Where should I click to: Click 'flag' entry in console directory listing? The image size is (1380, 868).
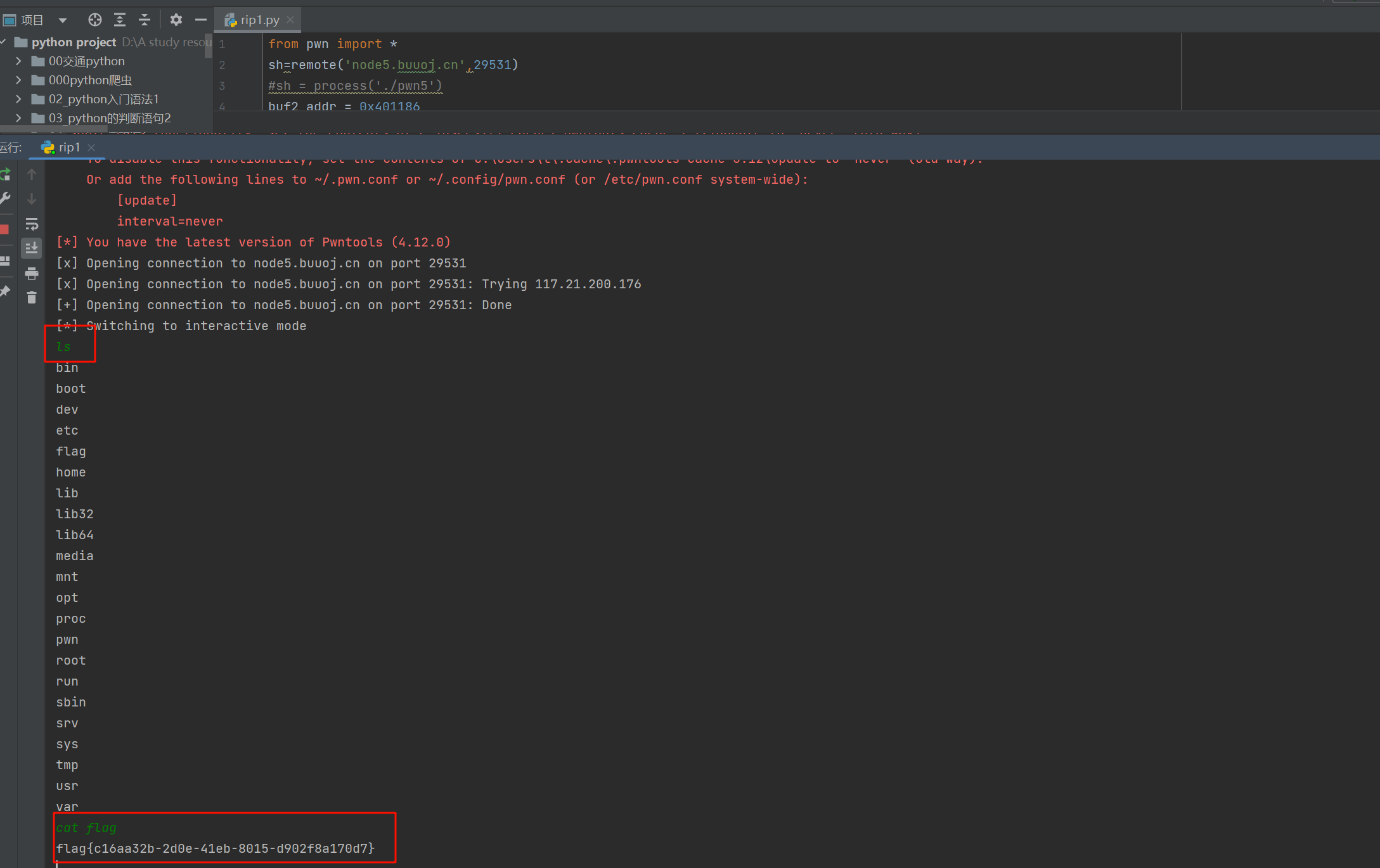click(71, 451)
